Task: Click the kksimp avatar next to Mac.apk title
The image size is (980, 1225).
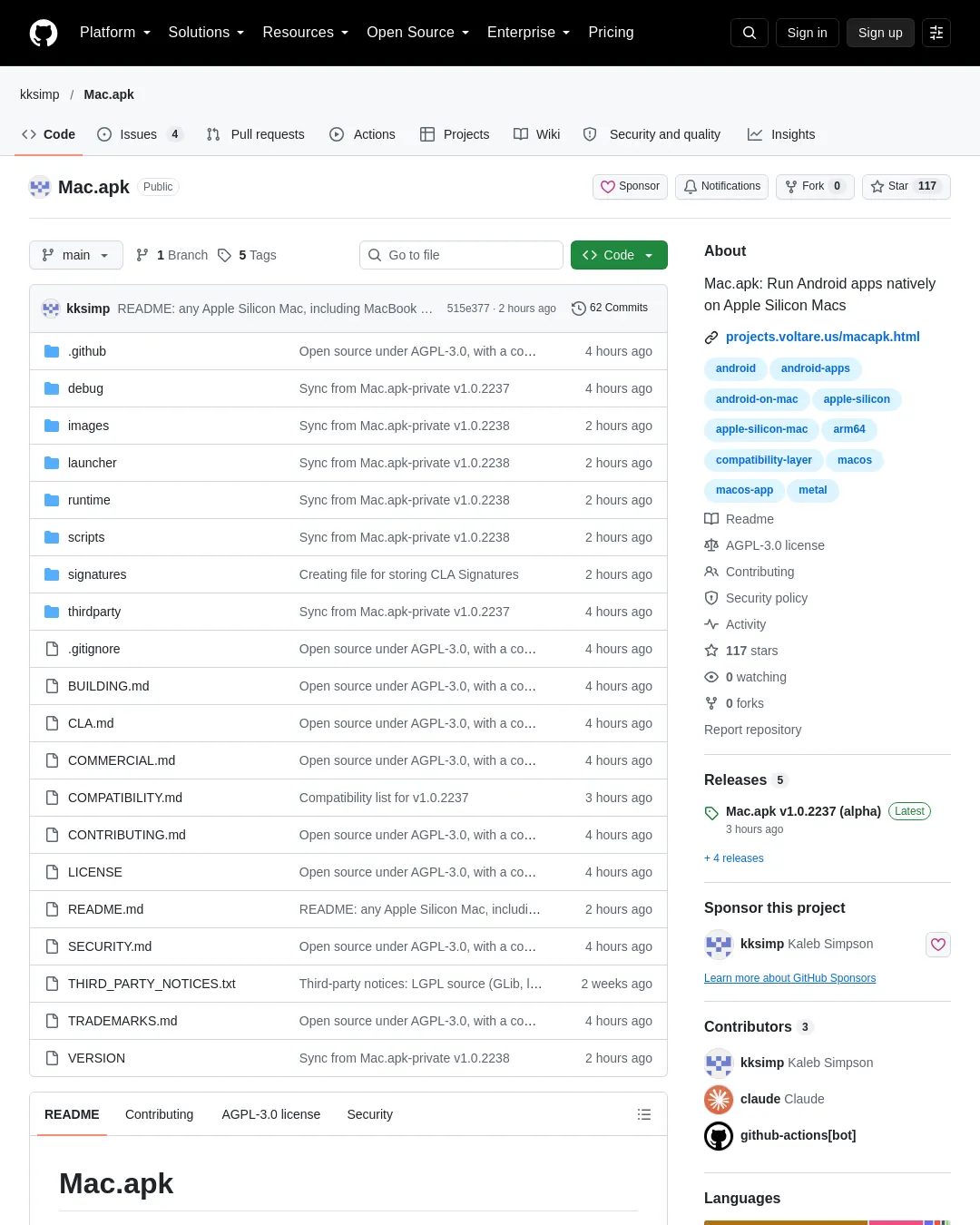Action: pos(40,187)
